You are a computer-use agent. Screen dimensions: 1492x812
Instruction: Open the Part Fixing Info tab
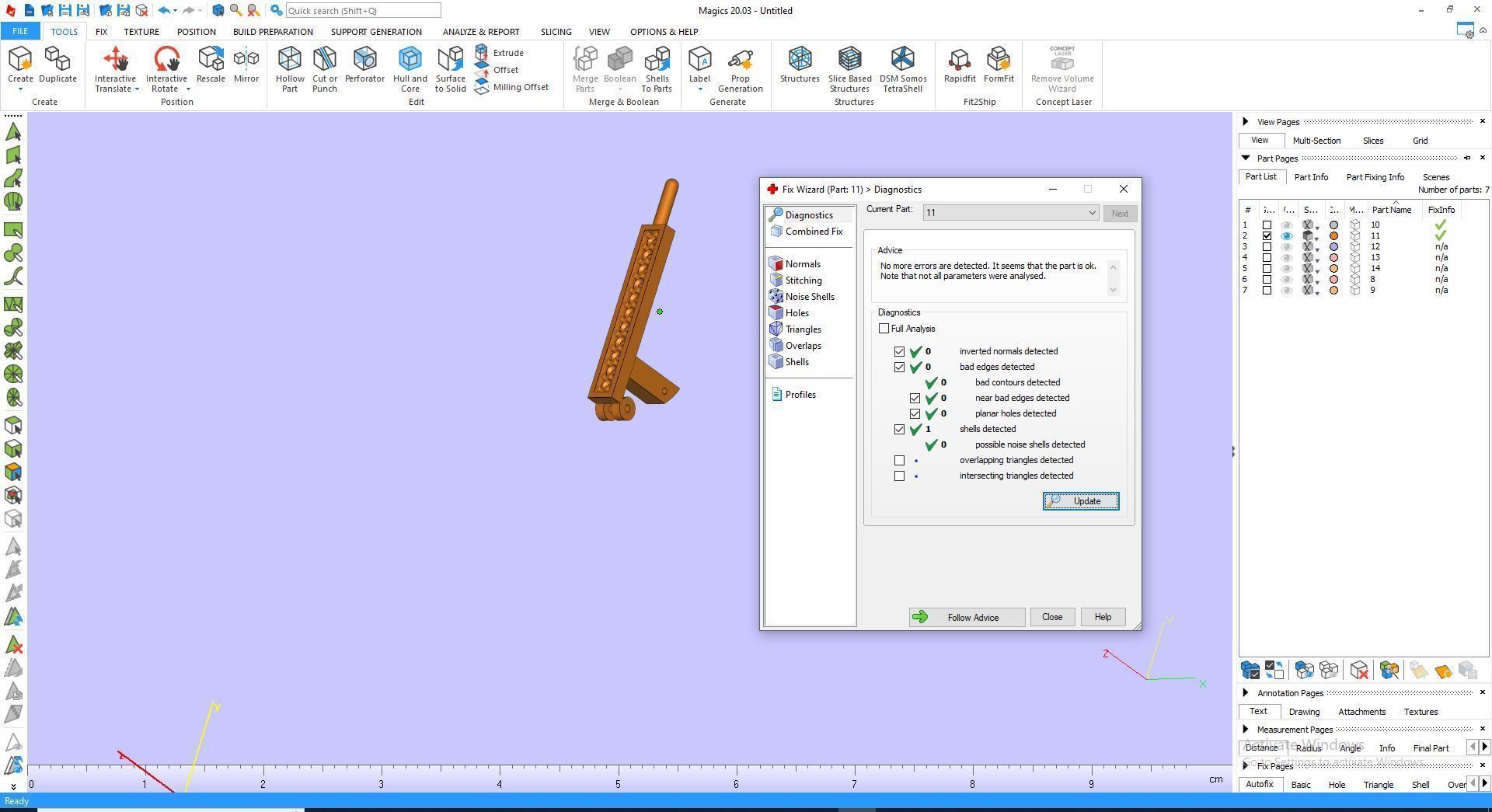[1375, 177]
